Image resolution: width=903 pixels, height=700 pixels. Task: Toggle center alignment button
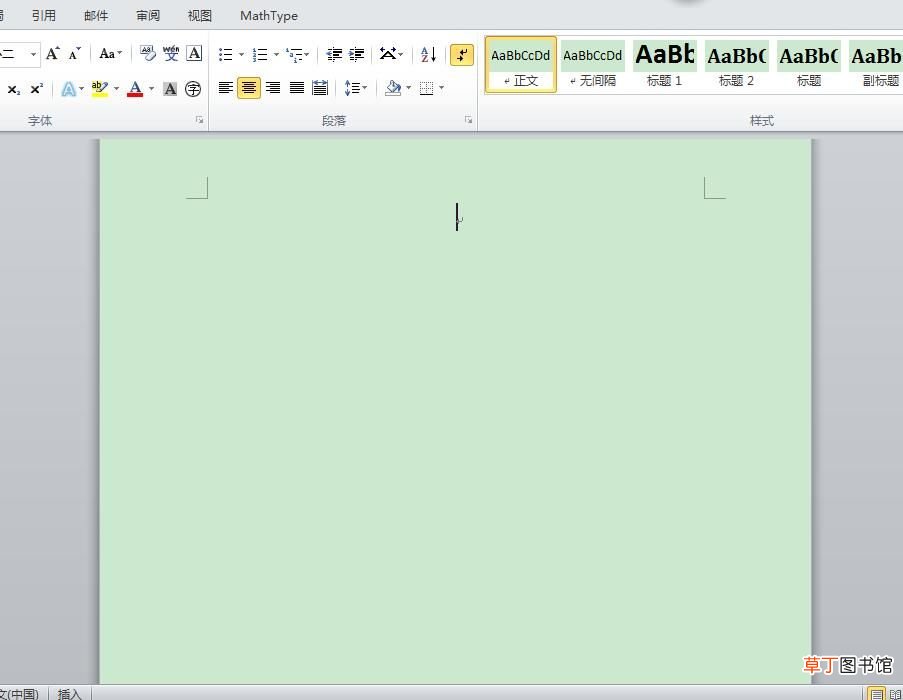tap(249, 88)
